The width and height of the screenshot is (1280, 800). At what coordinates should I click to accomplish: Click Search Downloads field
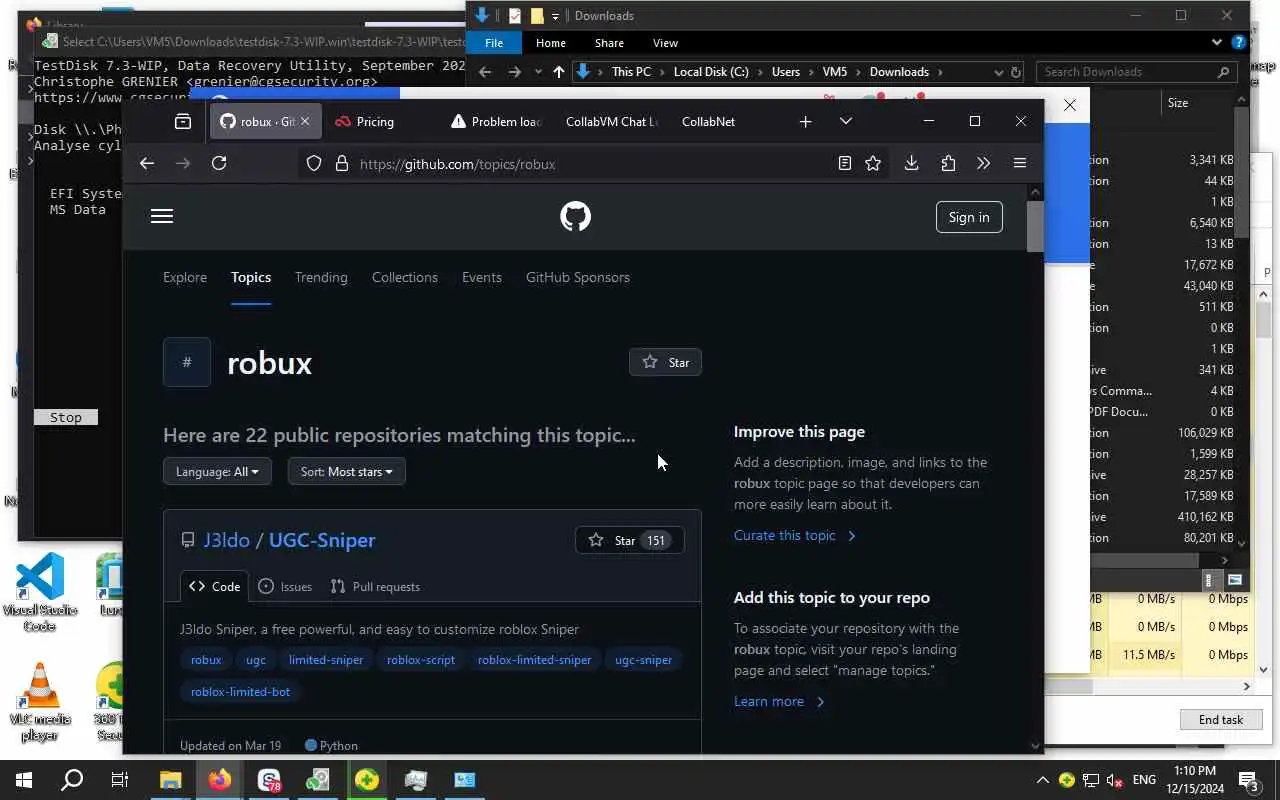pos(1136,72)
